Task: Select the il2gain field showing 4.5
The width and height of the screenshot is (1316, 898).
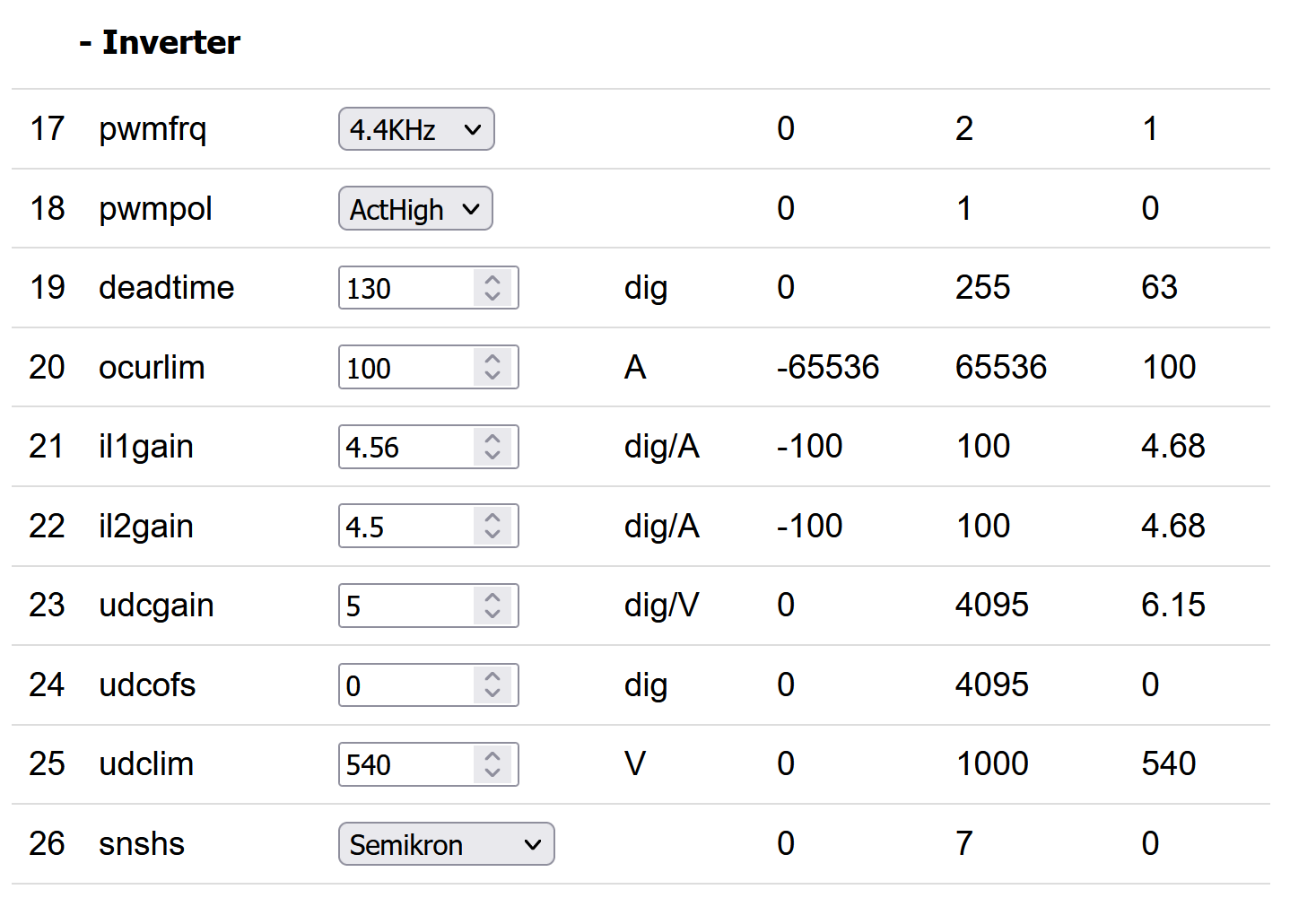Action: coord(405,527)
